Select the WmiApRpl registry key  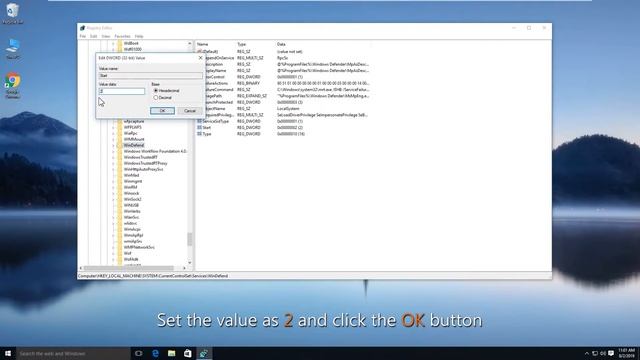pyautogui.click(x=133, y=236)
